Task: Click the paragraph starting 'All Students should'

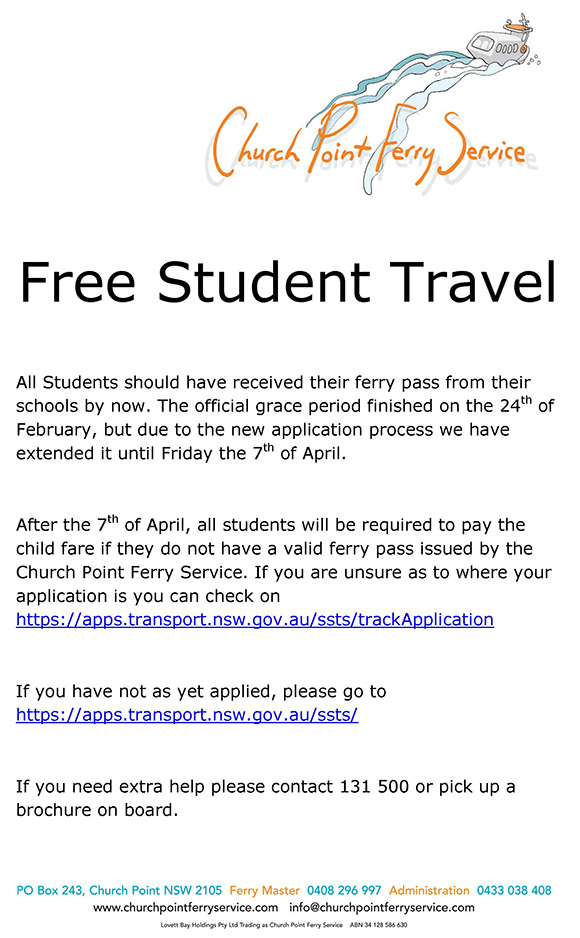Action: [x=285, y=418]
